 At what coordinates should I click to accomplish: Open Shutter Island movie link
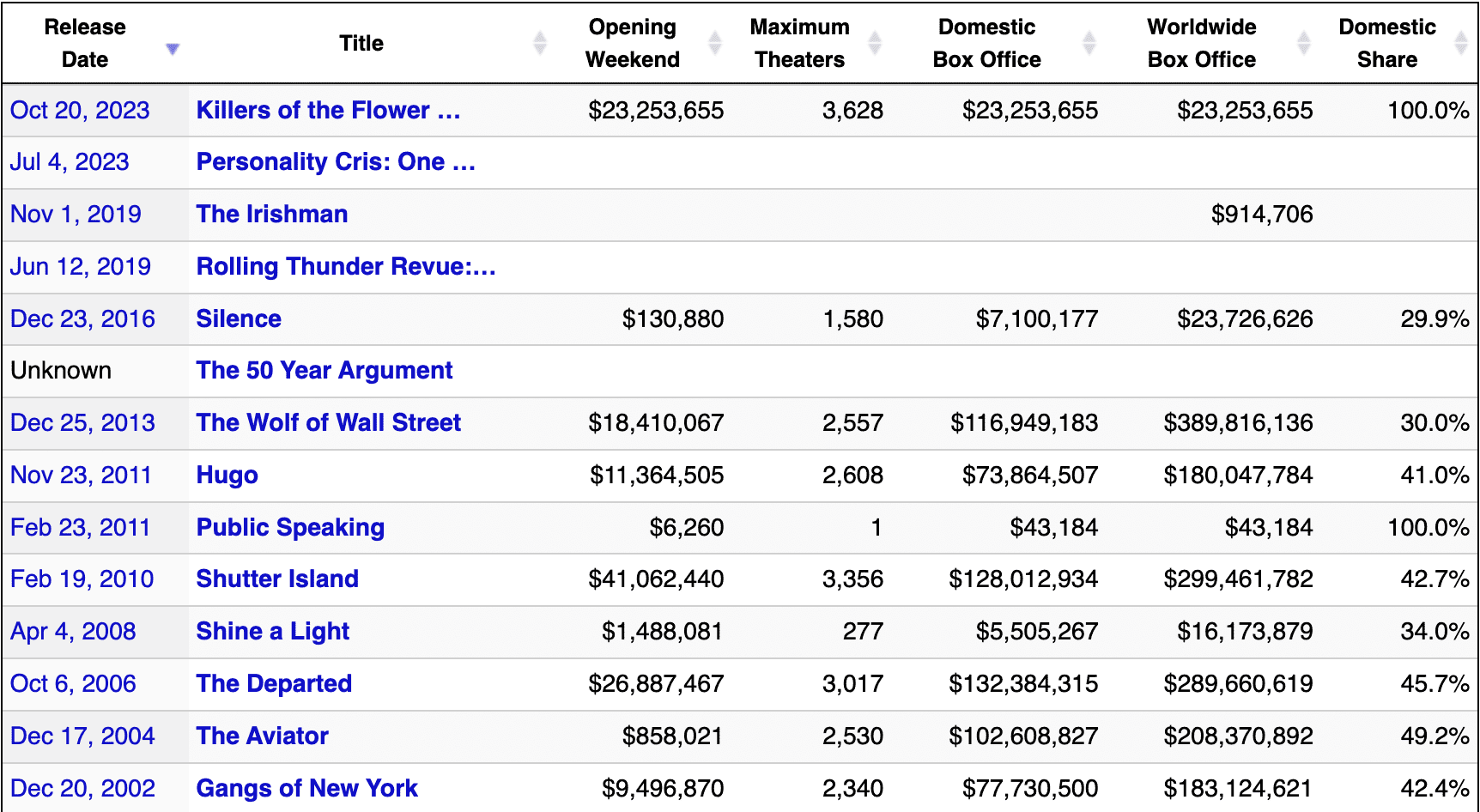tap(277, 579)
